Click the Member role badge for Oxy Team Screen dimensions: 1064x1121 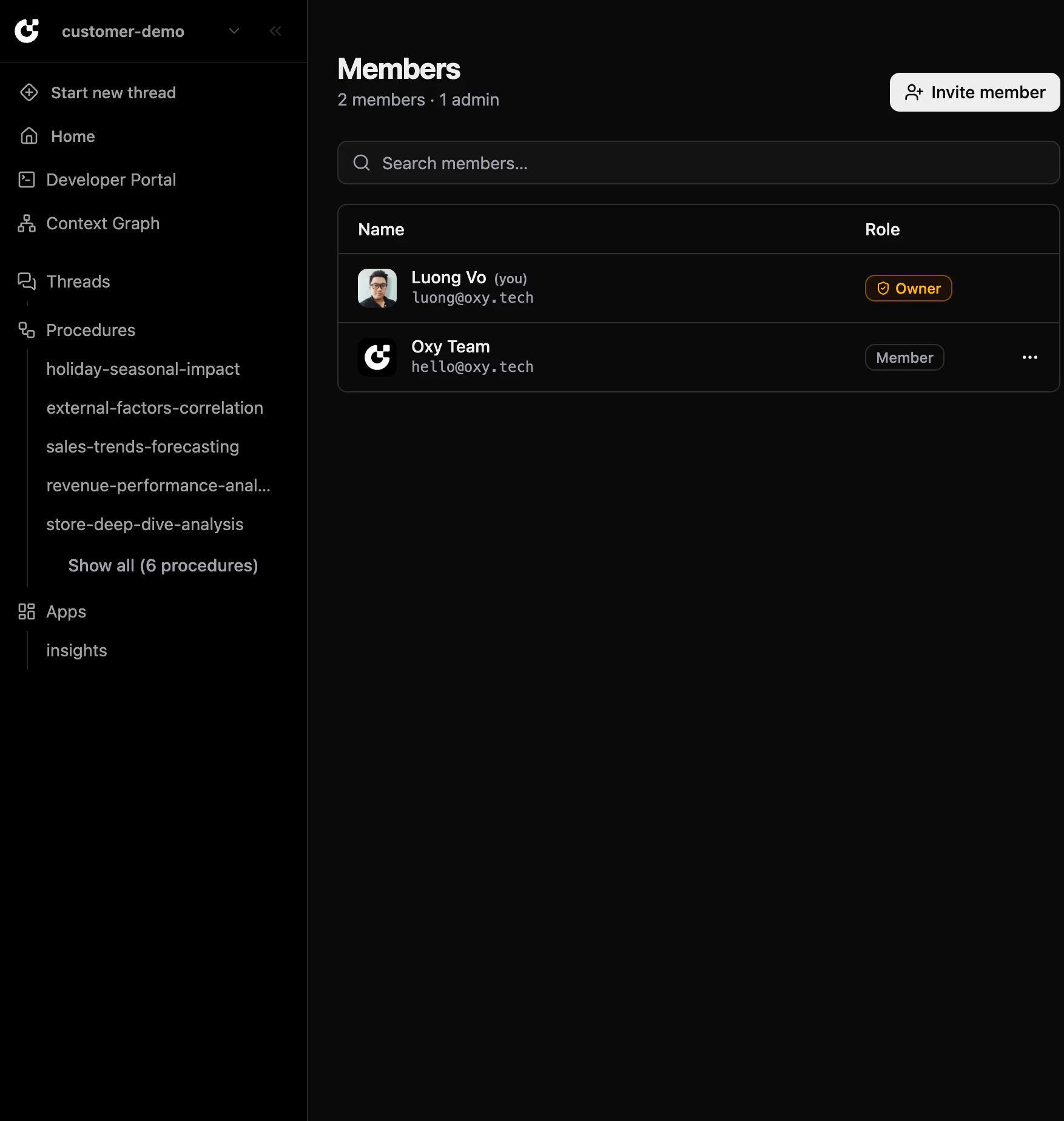pyautogui.click(x=904, y=357)
